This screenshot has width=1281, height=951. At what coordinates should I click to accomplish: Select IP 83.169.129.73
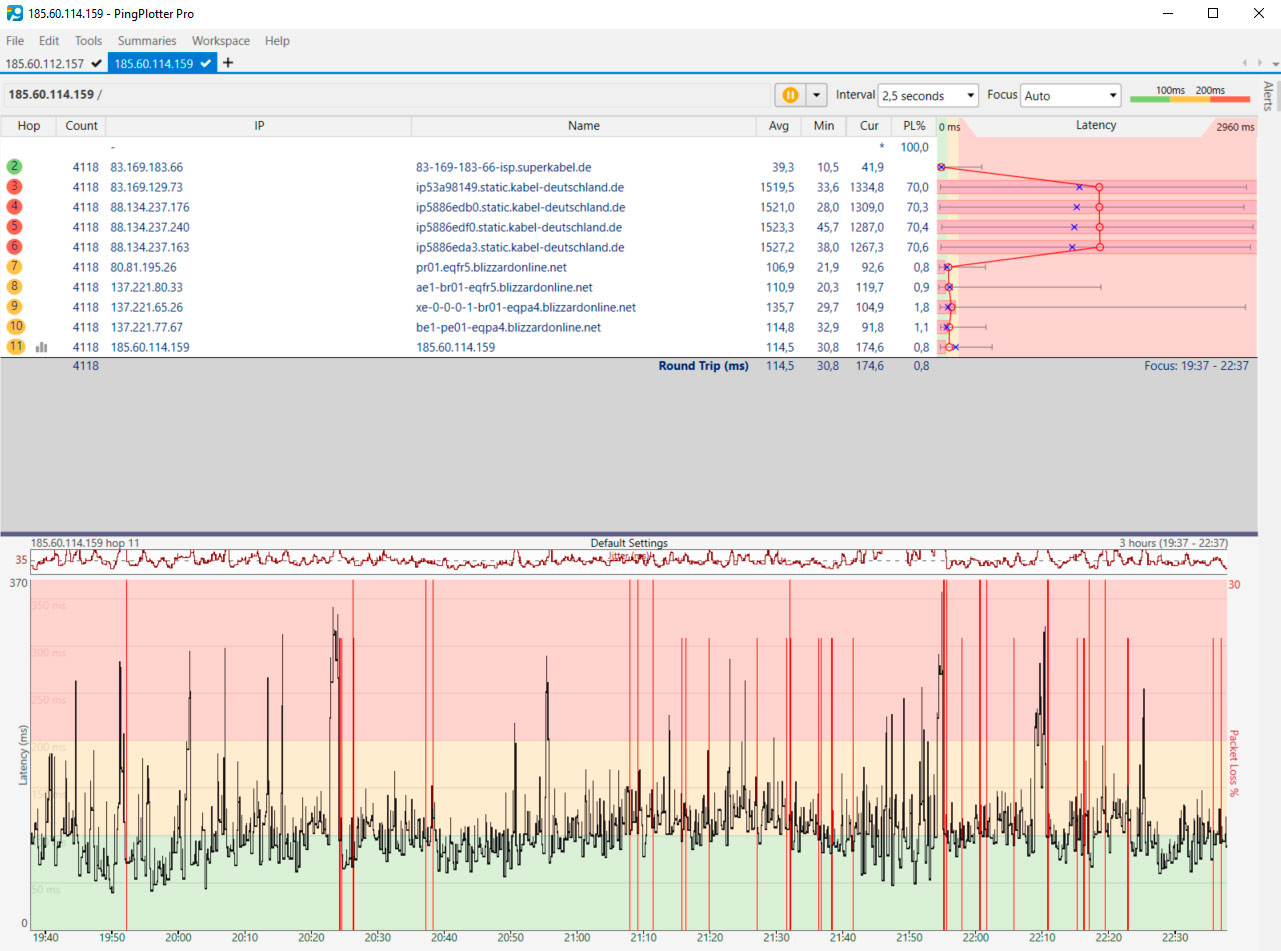click(x=147, y=187)
